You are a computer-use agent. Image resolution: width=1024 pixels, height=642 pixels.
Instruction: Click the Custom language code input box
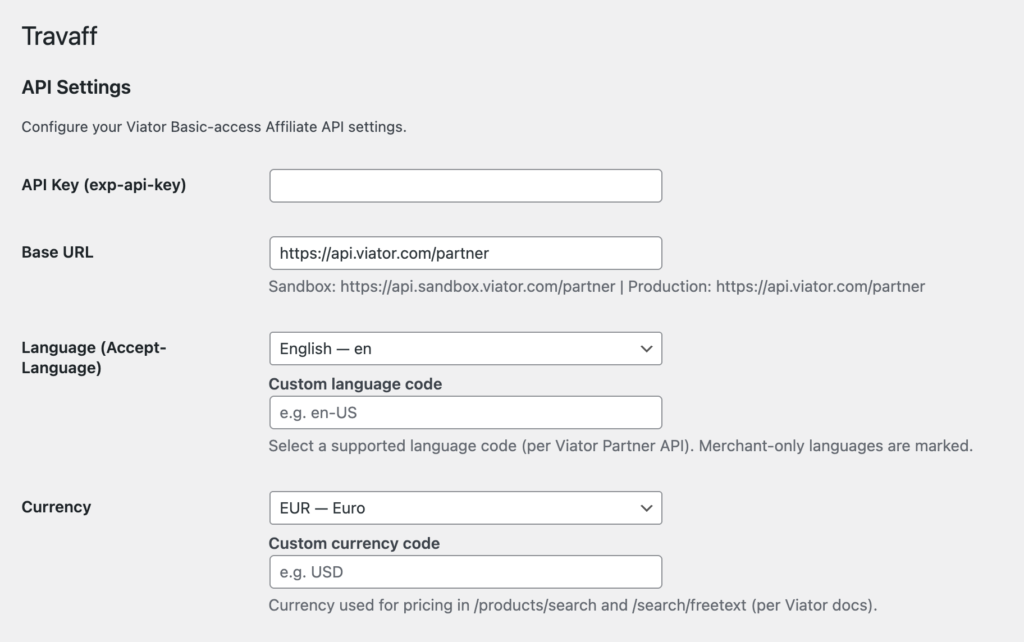465,412
